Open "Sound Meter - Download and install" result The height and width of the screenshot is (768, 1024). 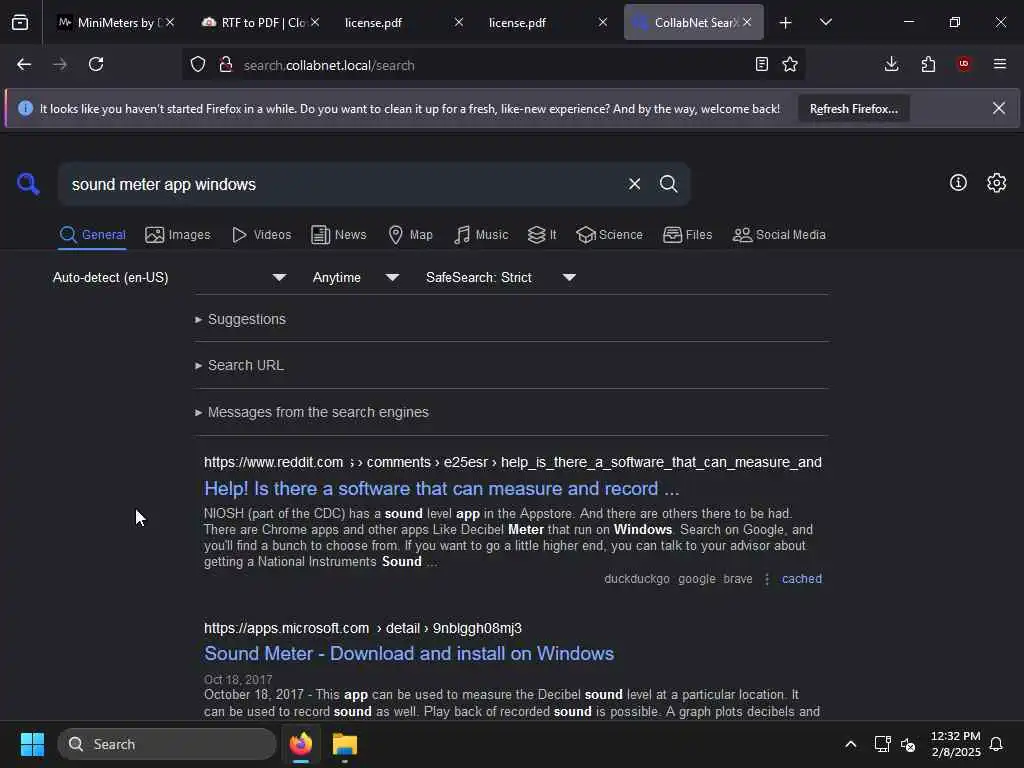tap(409, 654)
